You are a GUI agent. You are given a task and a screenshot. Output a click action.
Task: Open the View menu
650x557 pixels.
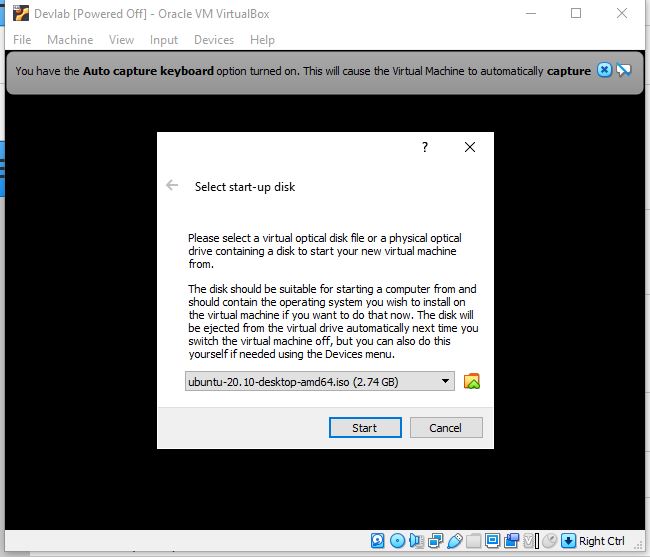click(x=121, y=40)
